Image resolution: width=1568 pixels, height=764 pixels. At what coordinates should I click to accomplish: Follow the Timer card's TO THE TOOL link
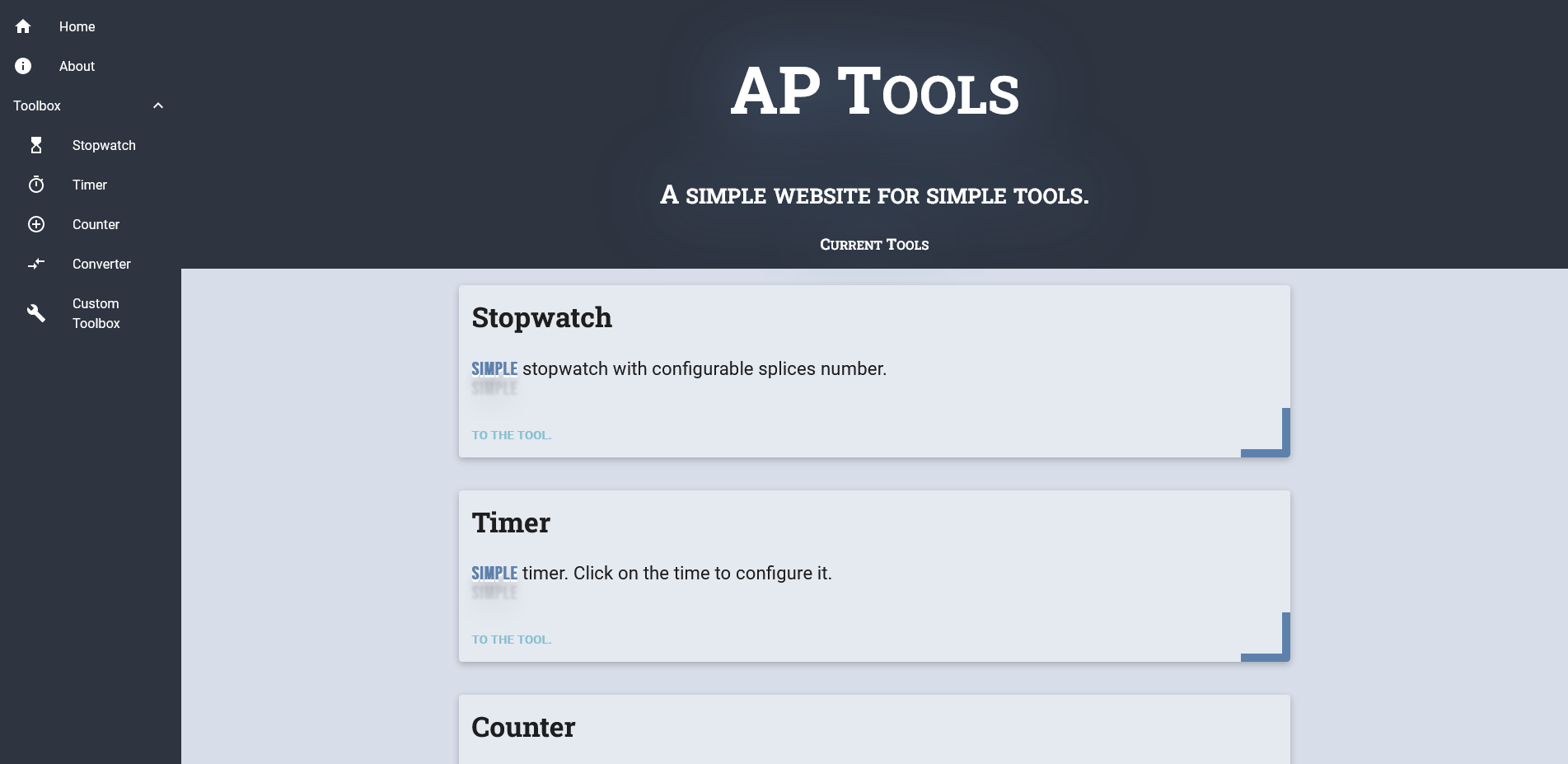[512, 640]
